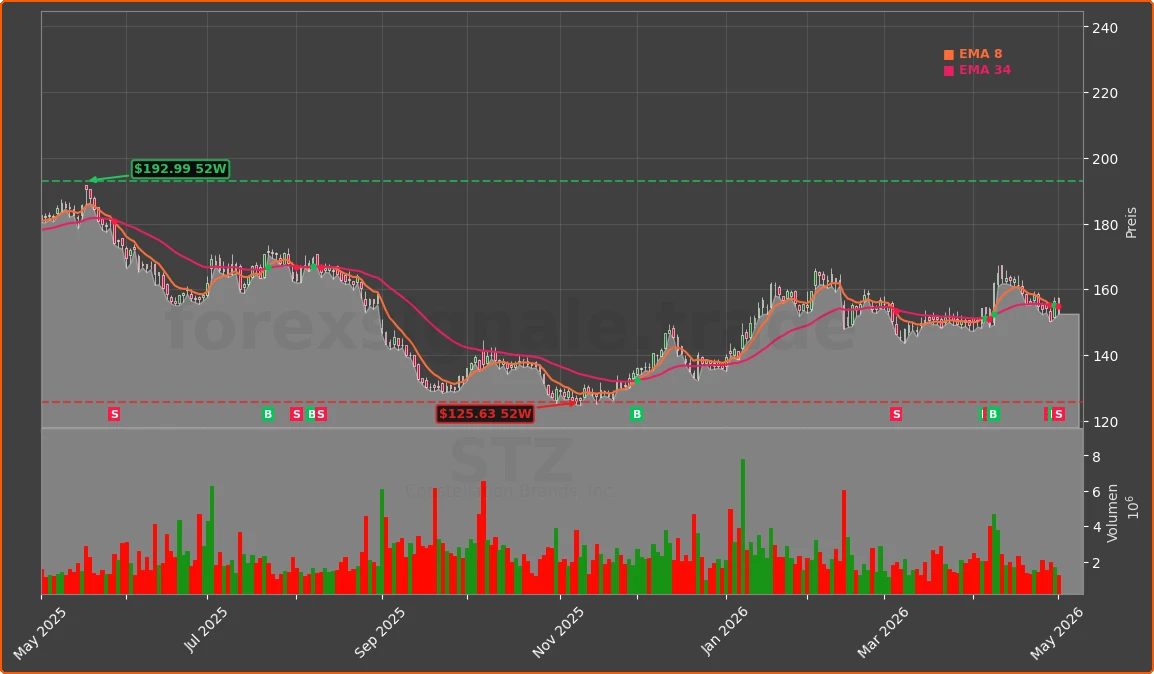This screenshot has height=674, width=1154.
Task: Click the volume axis 6 tick label
Action: [1097, 492]
